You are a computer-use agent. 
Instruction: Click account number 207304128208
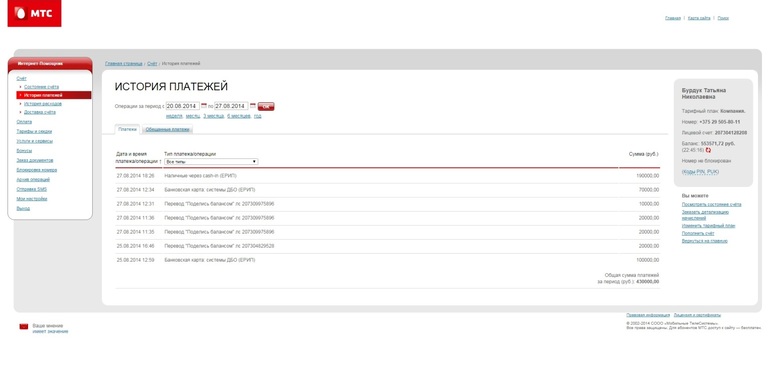[731, 133]
